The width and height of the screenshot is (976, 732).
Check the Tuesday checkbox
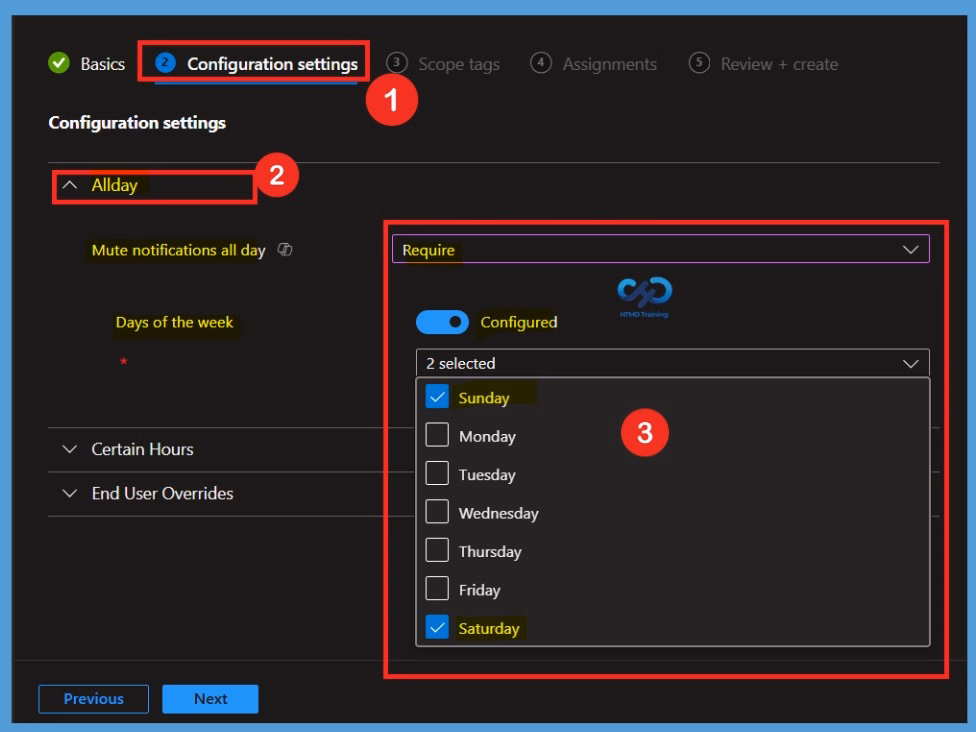coord(437,474)
